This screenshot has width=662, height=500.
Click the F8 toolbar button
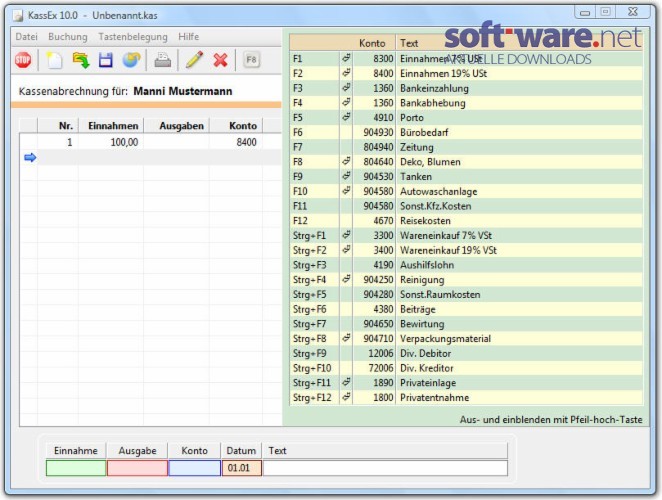[x=251, y=60]
